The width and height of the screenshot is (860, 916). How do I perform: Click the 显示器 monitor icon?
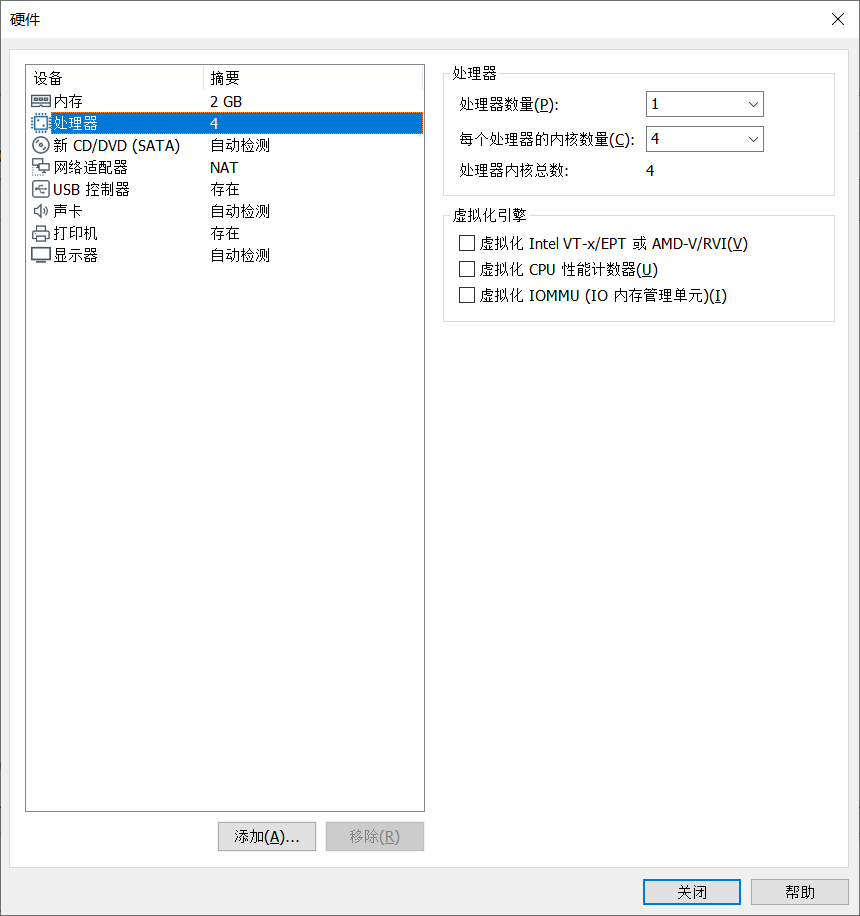[x=40, y=255]
